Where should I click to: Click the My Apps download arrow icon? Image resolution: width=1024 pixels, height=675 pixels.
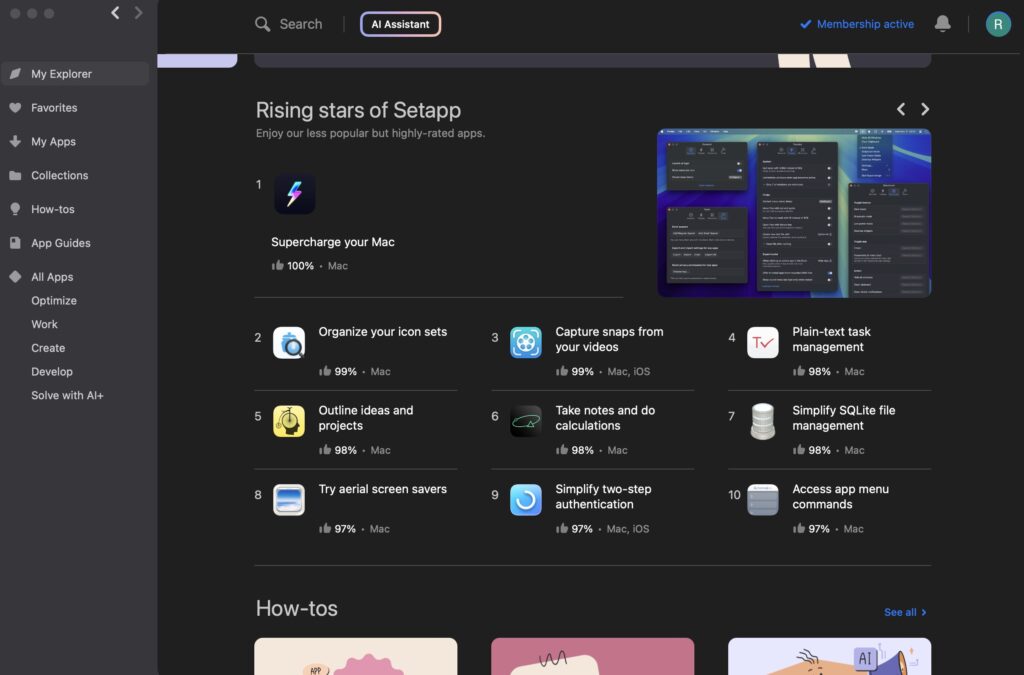tap(15, 142)
